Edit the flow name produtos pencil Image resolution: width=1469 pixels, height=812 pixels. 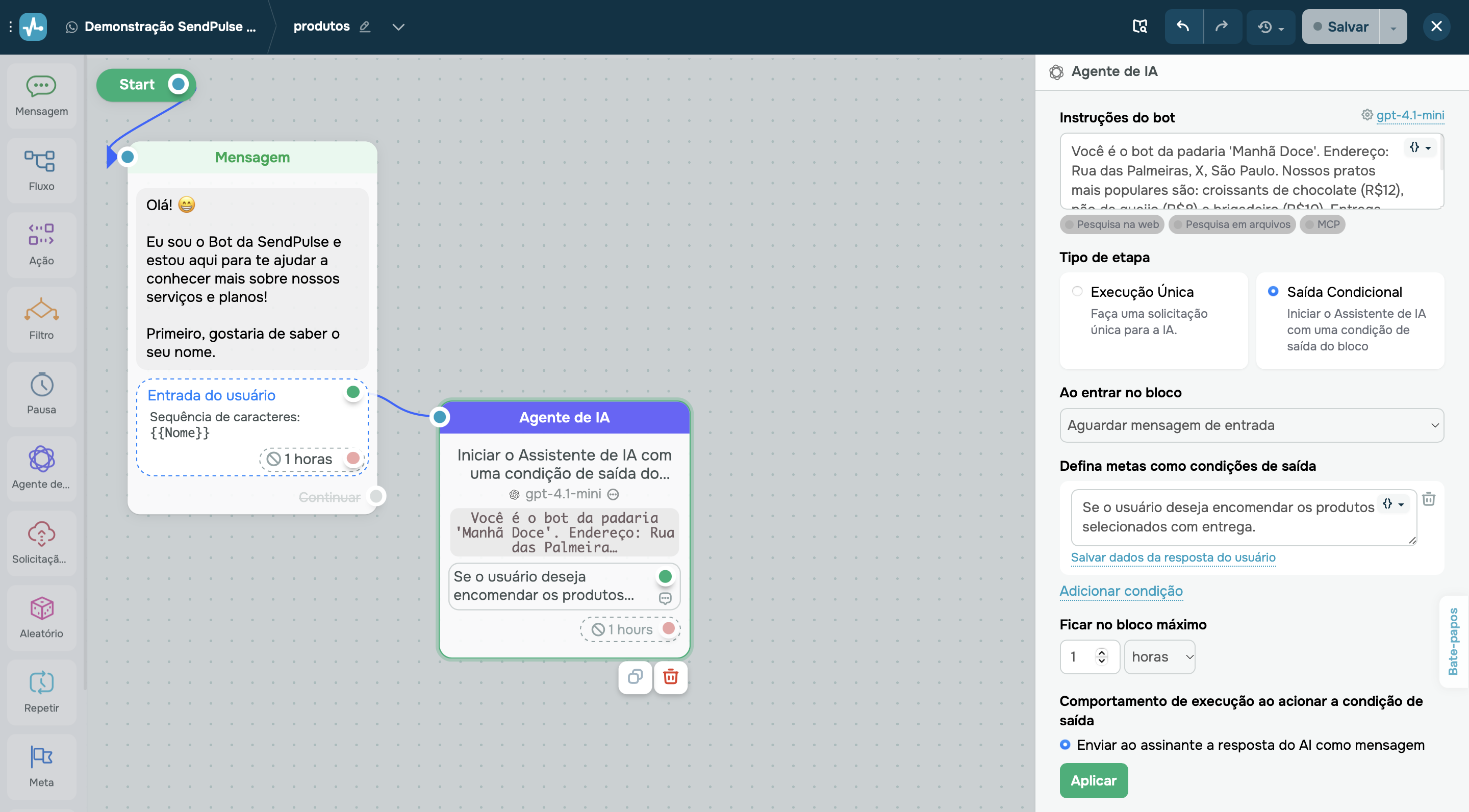point(365,27)
